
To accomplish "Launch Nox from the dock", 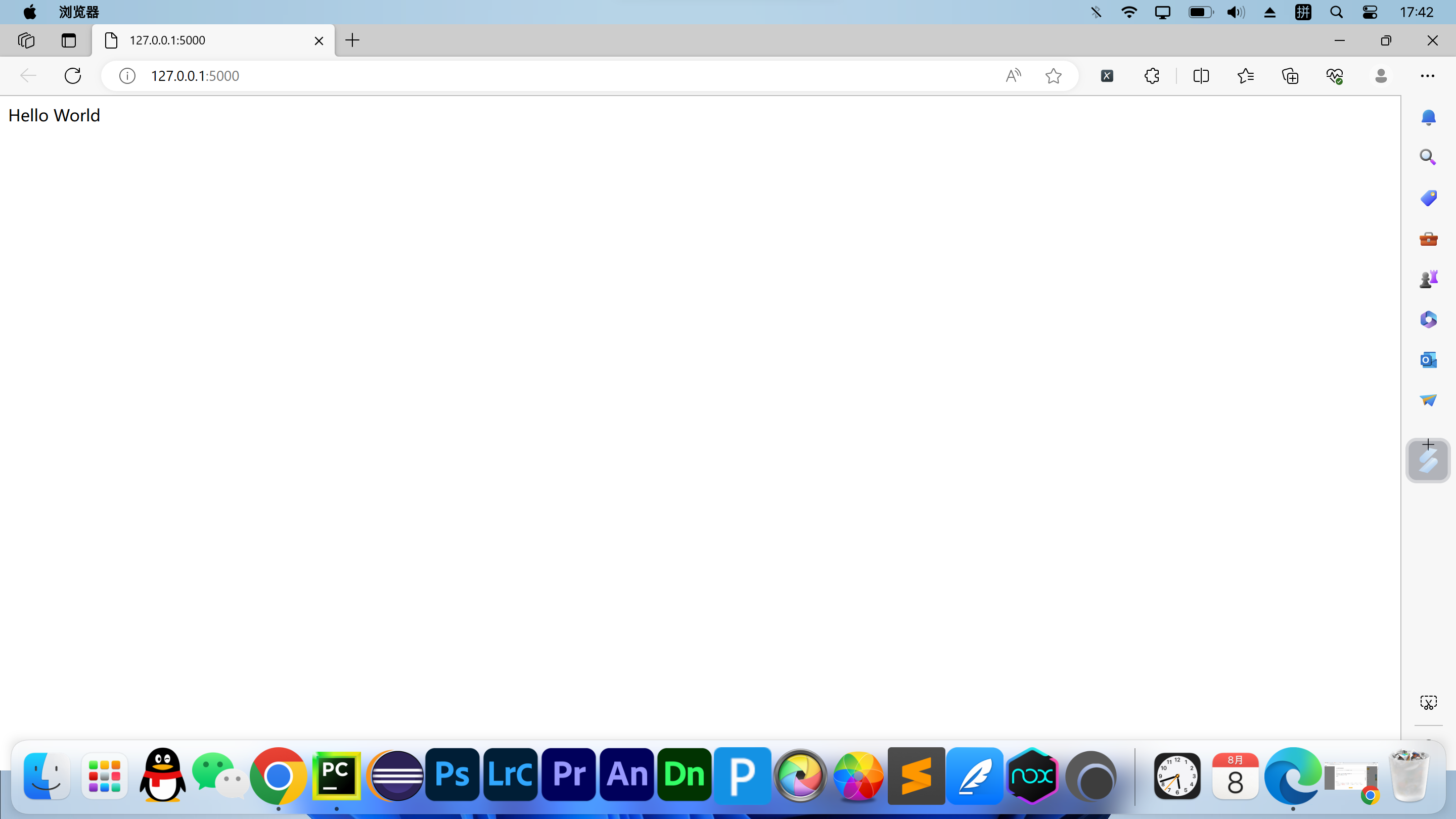I will 1032,776.
